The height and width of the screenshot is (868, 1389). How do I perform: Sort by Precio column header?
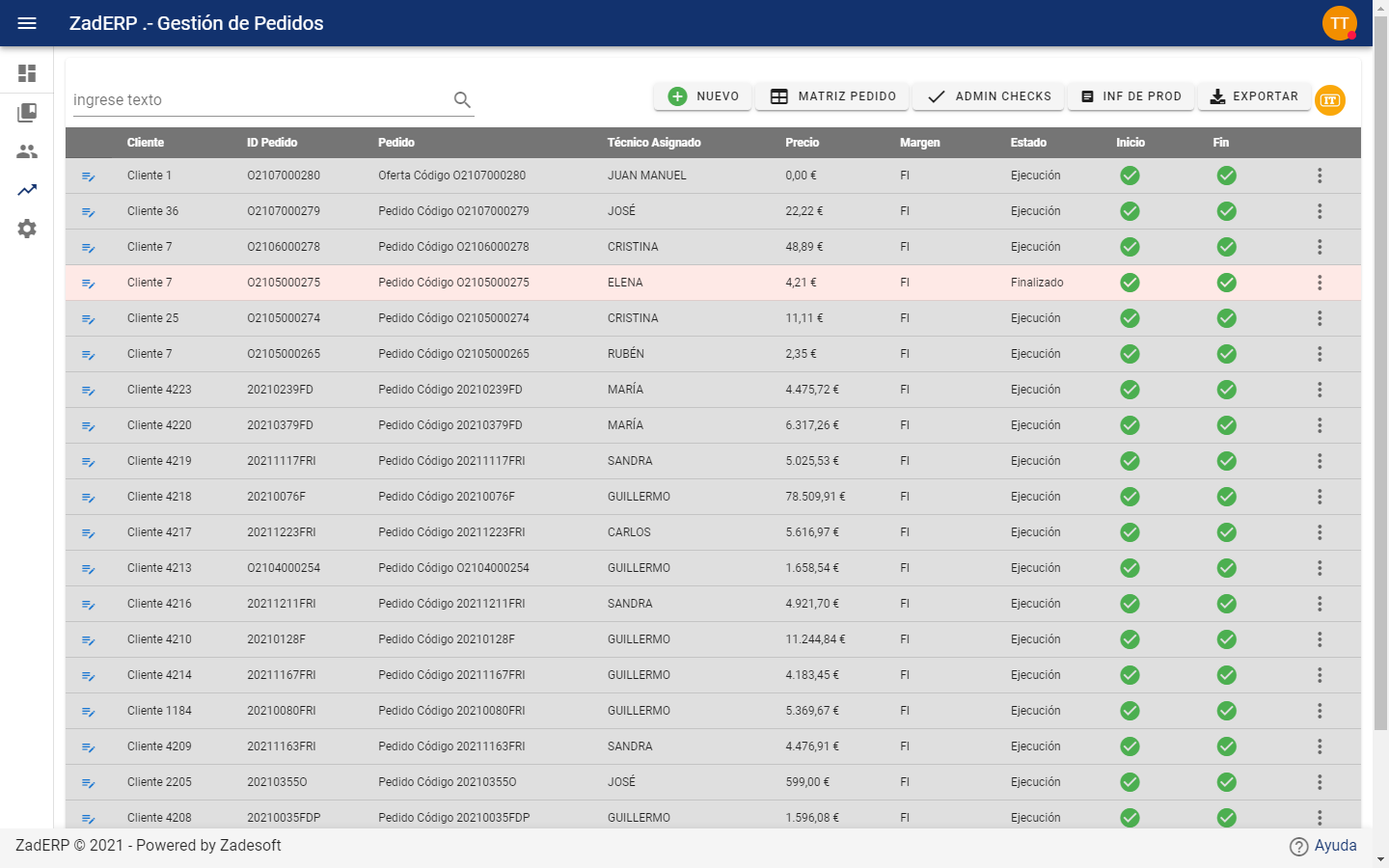click(802, 143)
